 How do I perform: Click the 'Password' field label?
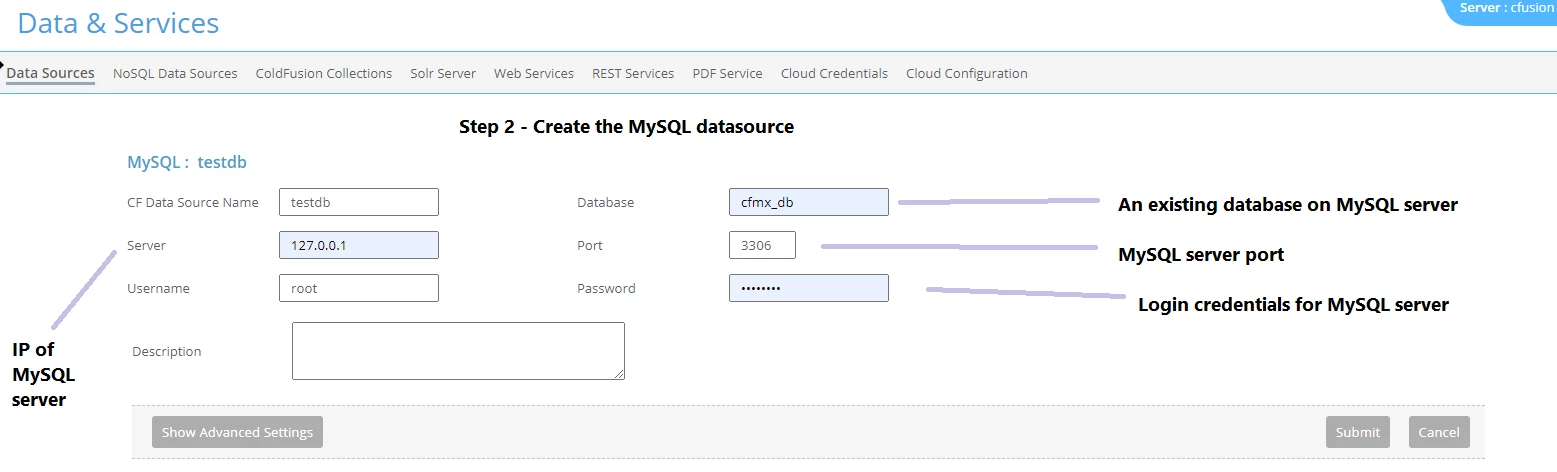point(606,288)
